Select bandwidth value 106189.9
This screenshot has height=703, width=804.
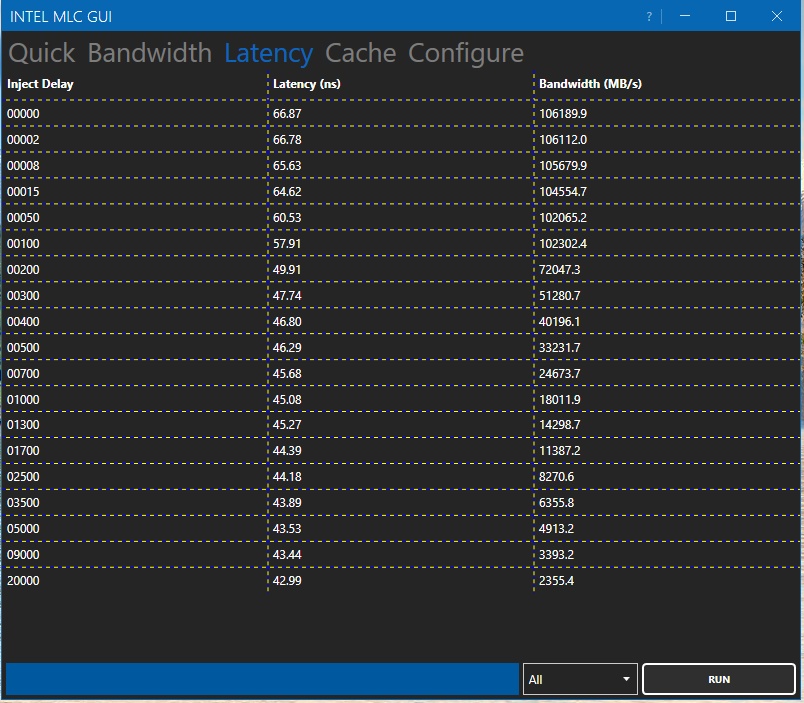(x=563, y=114)
